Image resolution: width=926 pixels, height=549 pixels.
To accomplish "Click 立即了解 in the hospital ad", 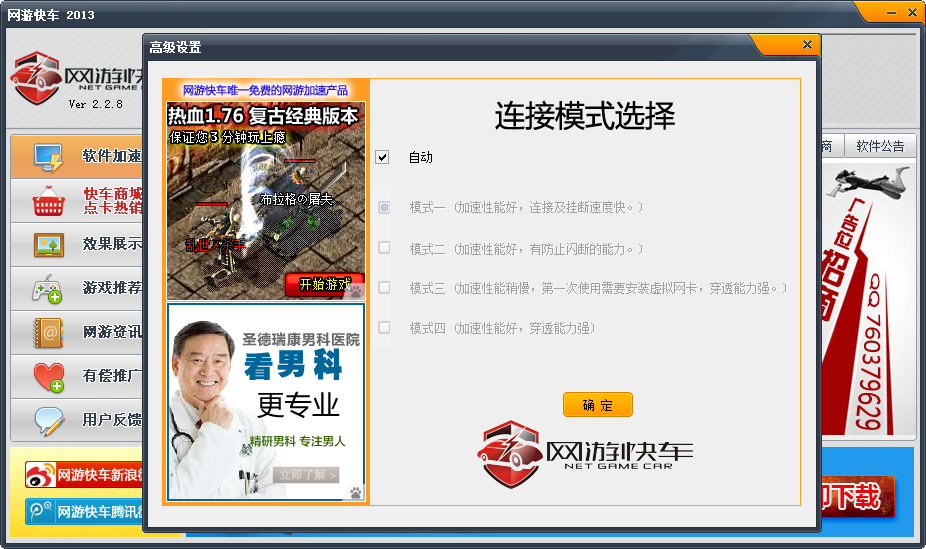I will [307, 475].
